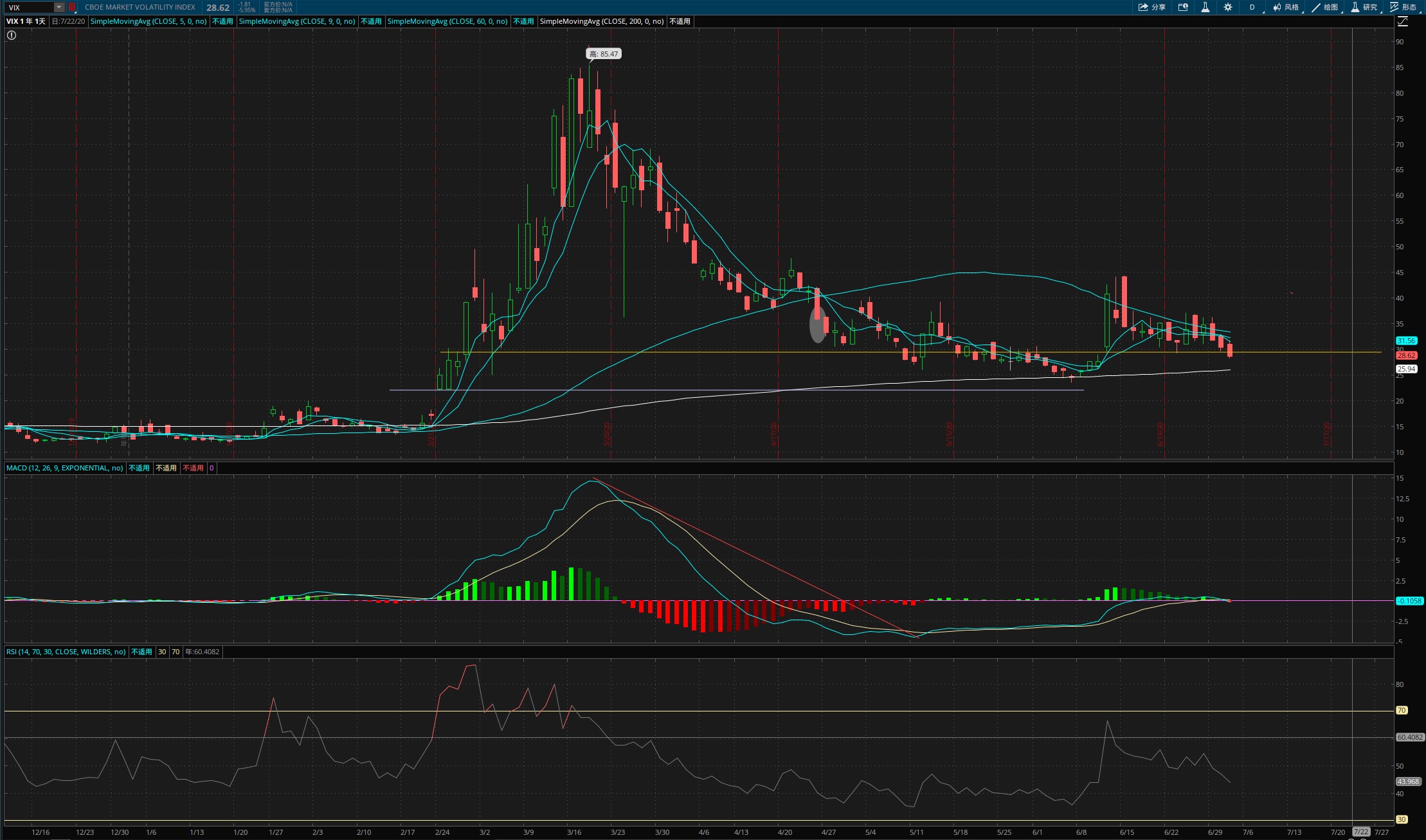1426x840 pixels.
Task: Expand the VIX symbol dropdown arrow
Action: 59,7
